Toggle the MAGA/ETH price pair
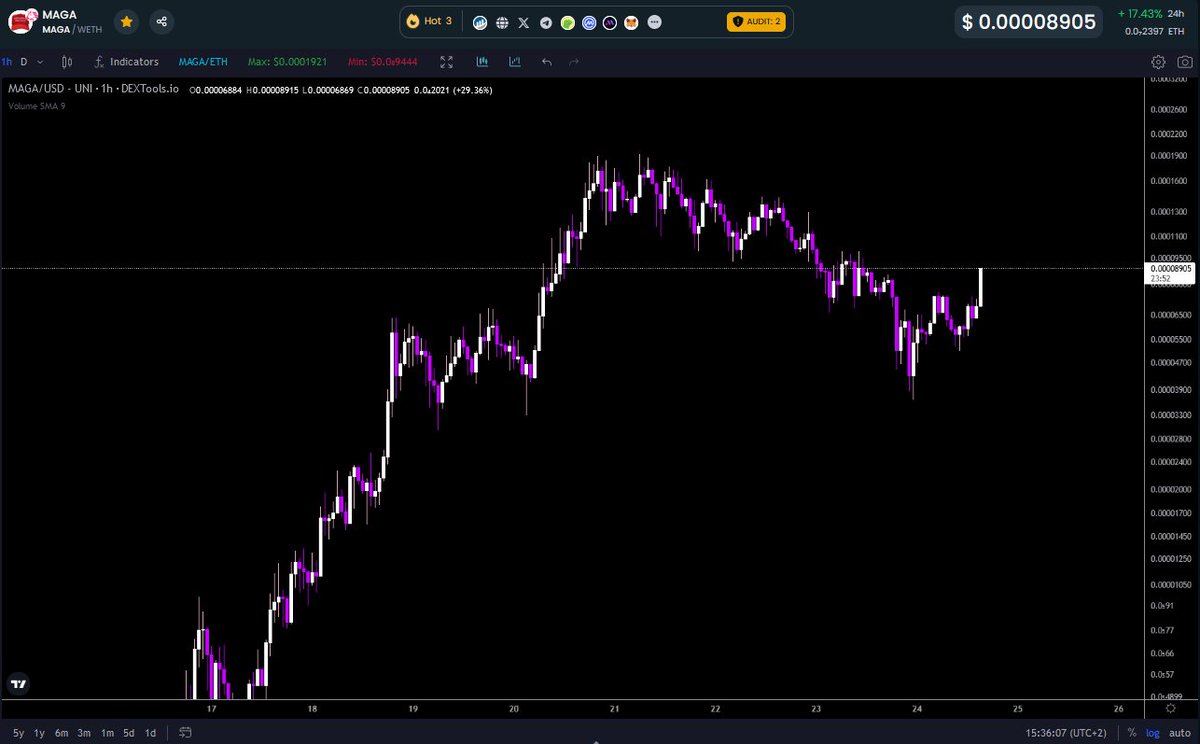Screen dimensions: 1200x744 (203, 62)
